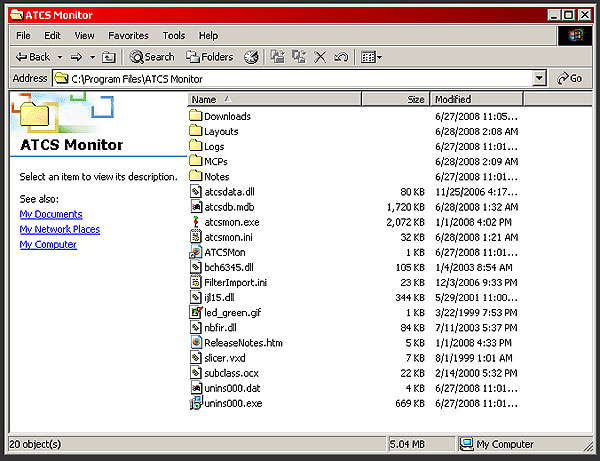600x461 pixels.
Task: Expand the Address bar dropdown arrow
Action: (539, 78)
